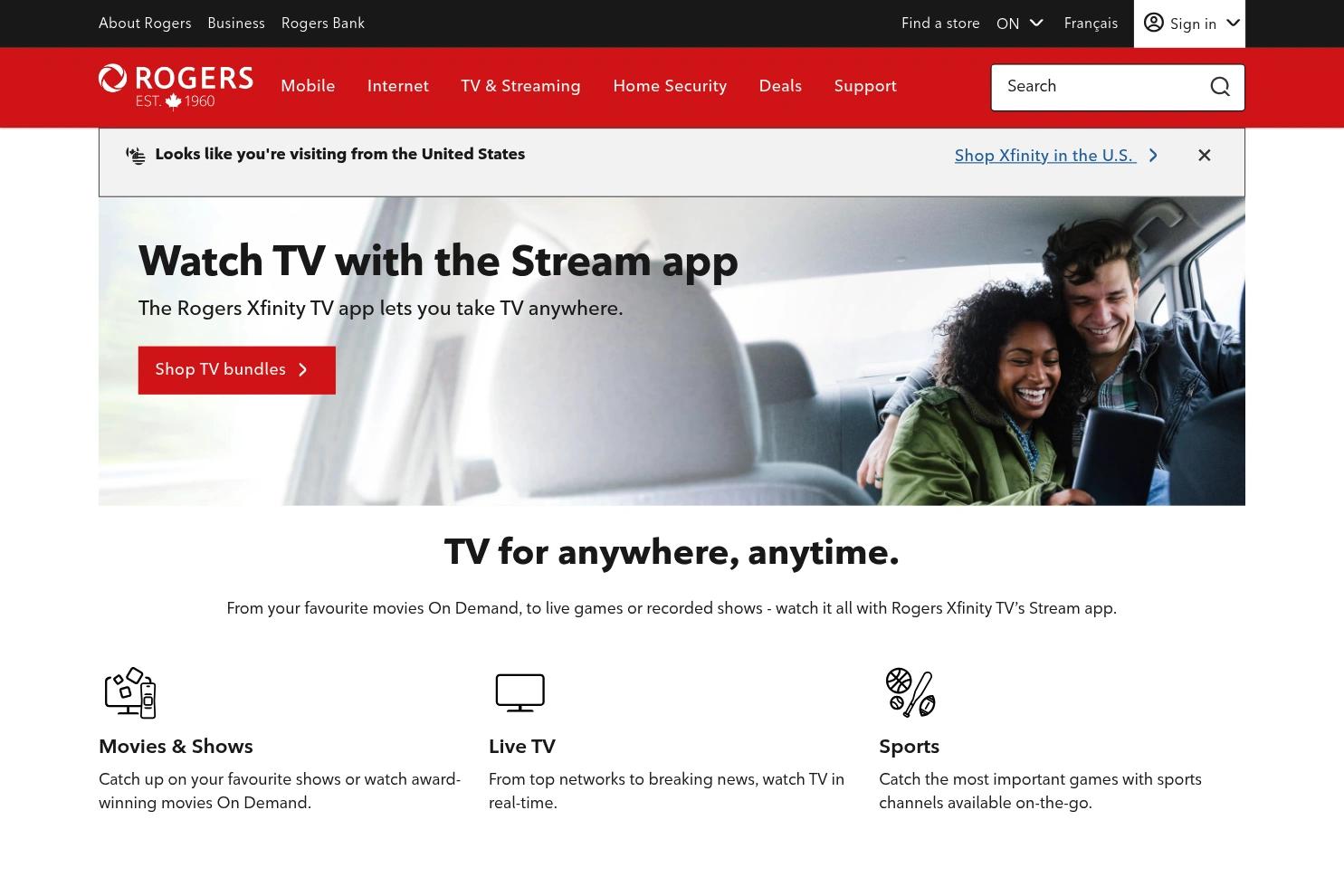Click 'Catch the most important games' description
The height and width of the screenshot is (896, 1344).
point(1040,791)
